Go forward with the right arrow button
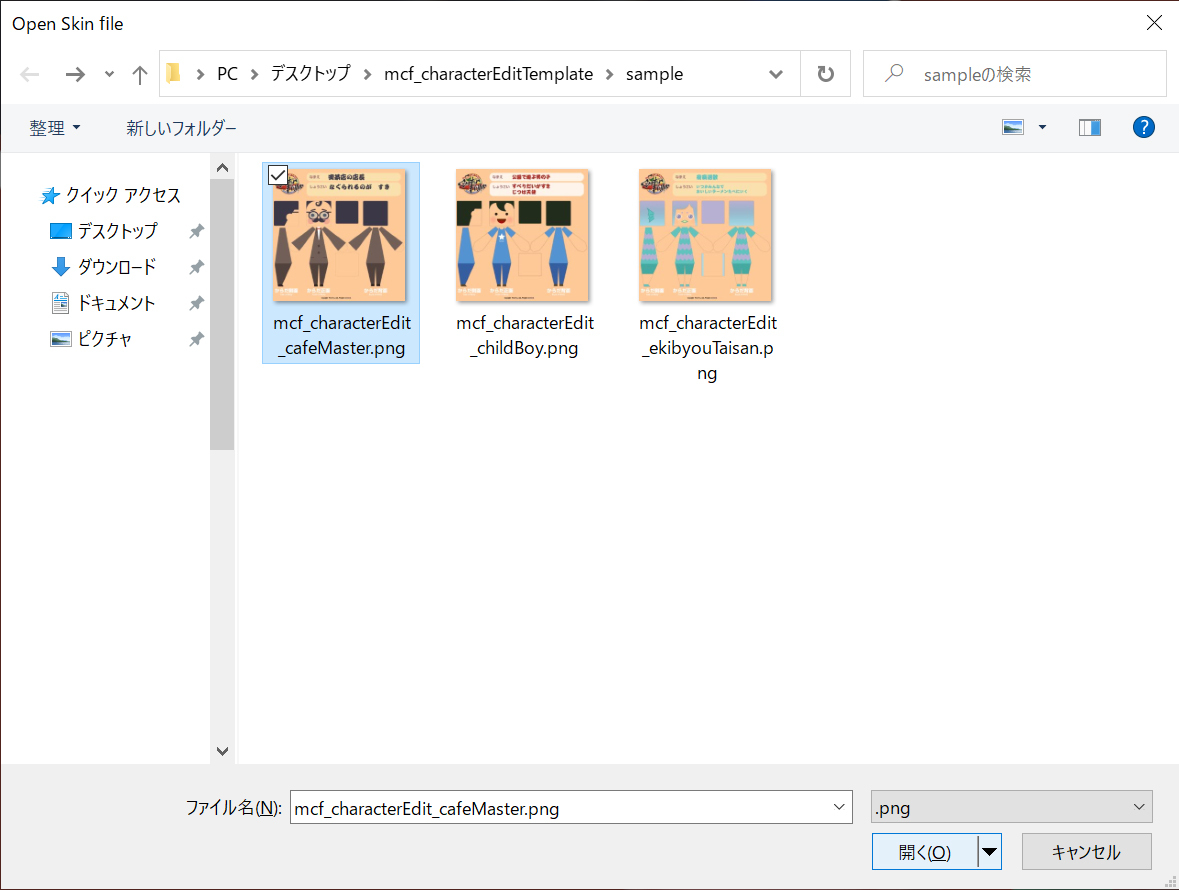Viewport: 1179px width, 890px height. tap(74, 74)
